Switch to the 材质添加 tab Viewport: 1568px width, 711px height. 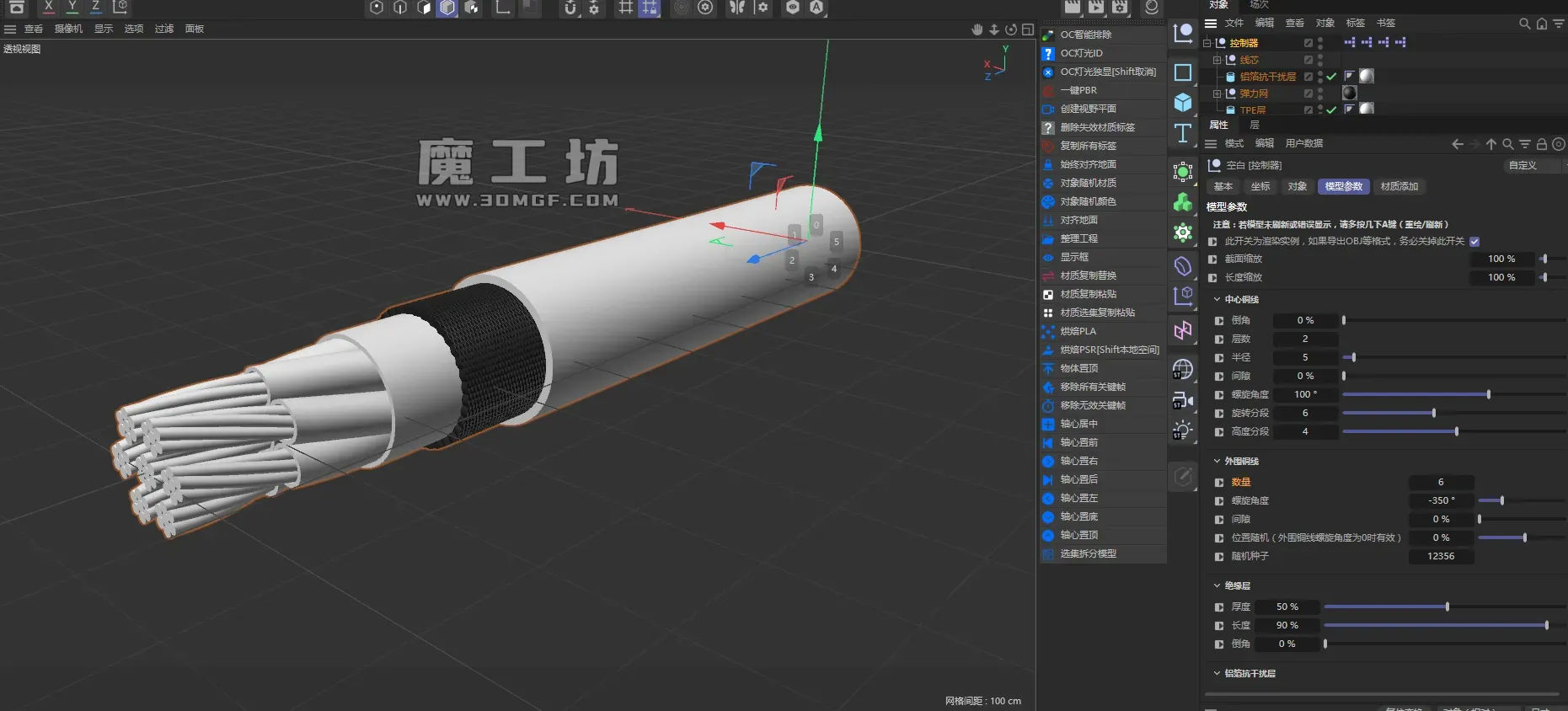(1399, 187)
